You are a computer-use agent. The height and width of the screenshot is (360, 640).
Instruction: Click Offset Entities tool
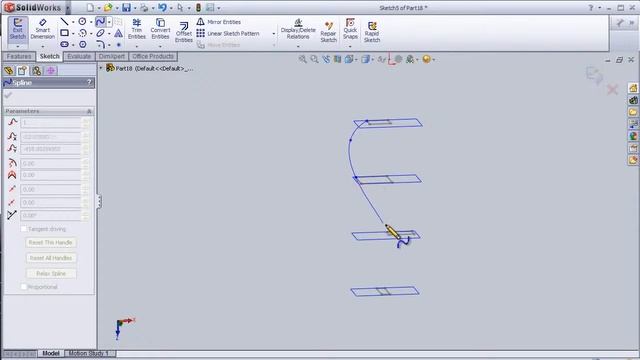pos(184,32)
